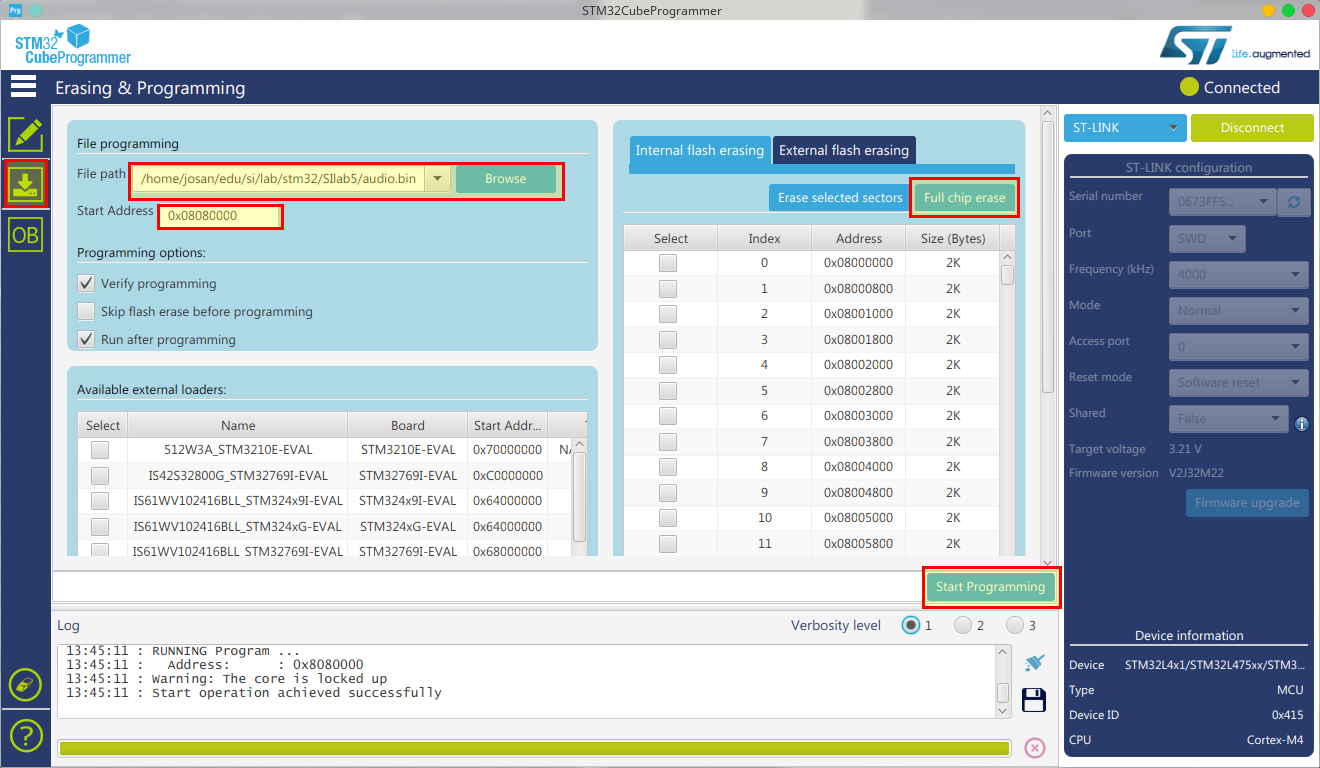Open the help question mark icon
Viewport: 1320px width, 768px height.
click(25, 736)
